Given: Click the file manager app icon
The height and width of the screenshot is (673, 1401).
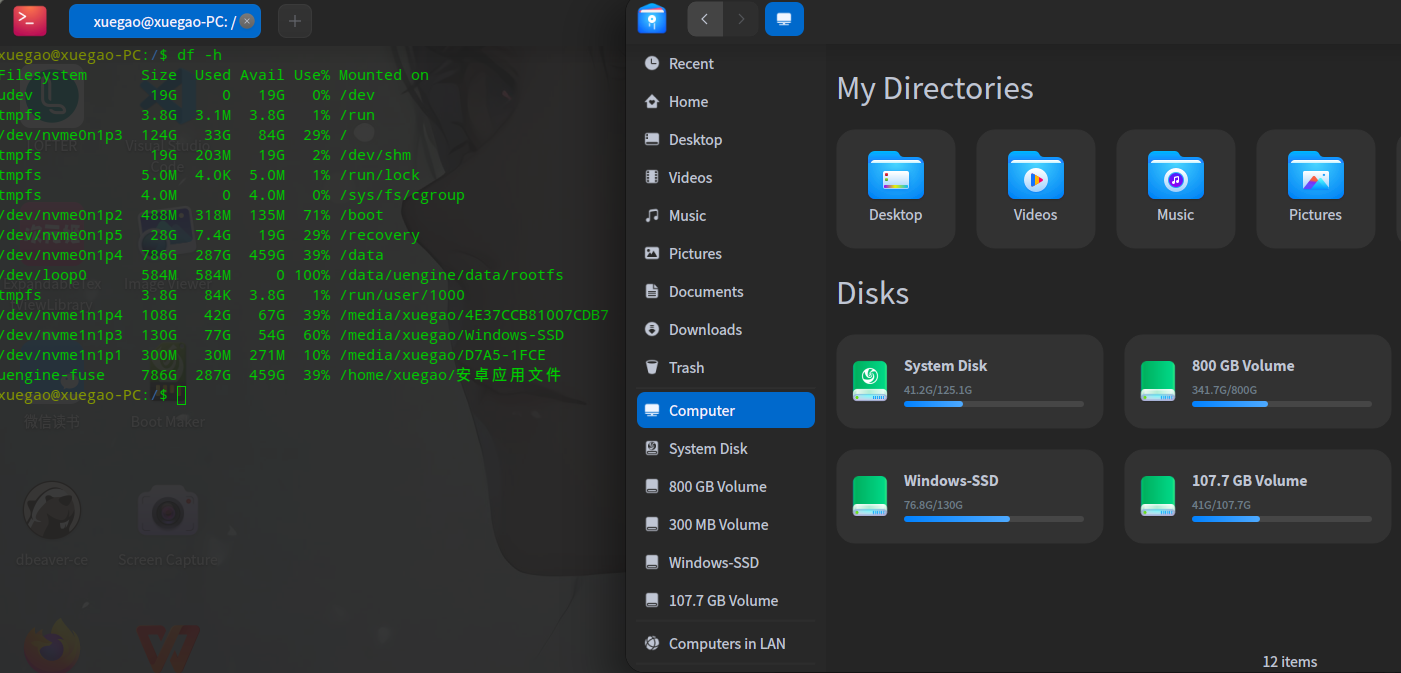Looking at the screenshot, I should click(652, 19).
